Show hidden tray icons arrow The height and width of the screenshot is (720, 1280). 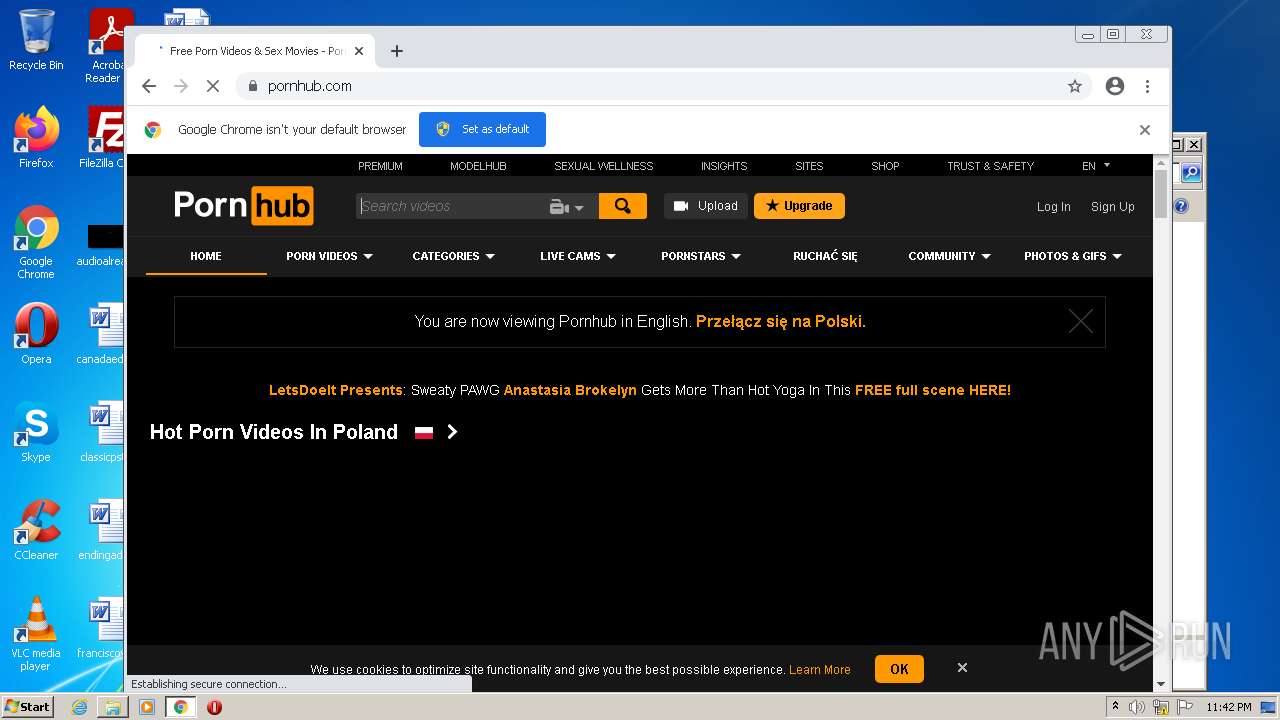(1115, 707)
